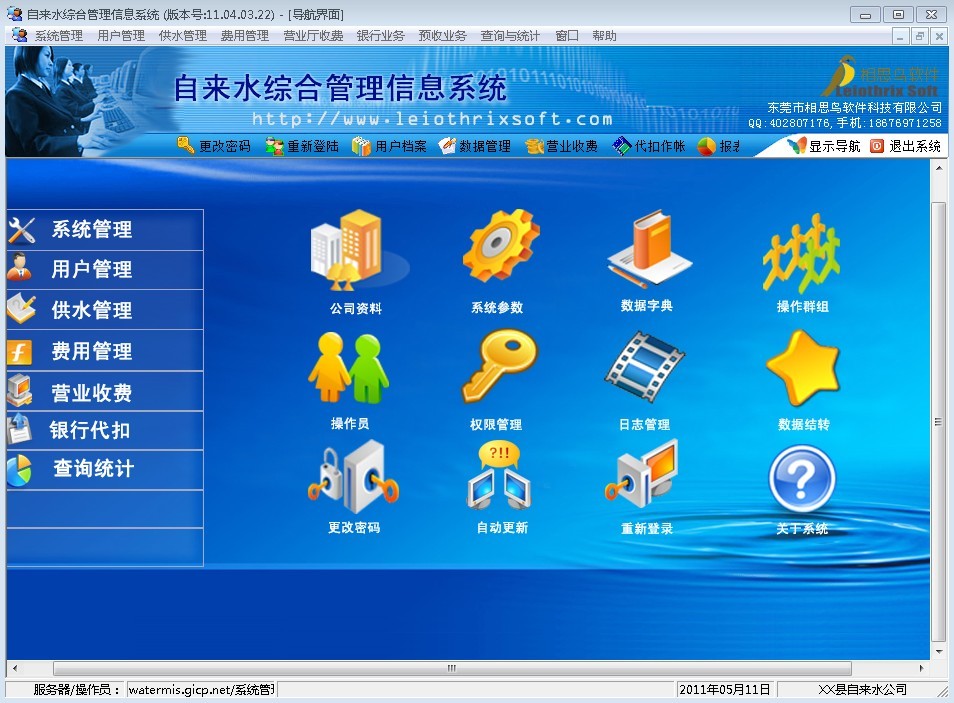Viewport: 954px width, 703px height.
Task: Click 用户档案 in the toolbar
Action: (x=390, y=146)
